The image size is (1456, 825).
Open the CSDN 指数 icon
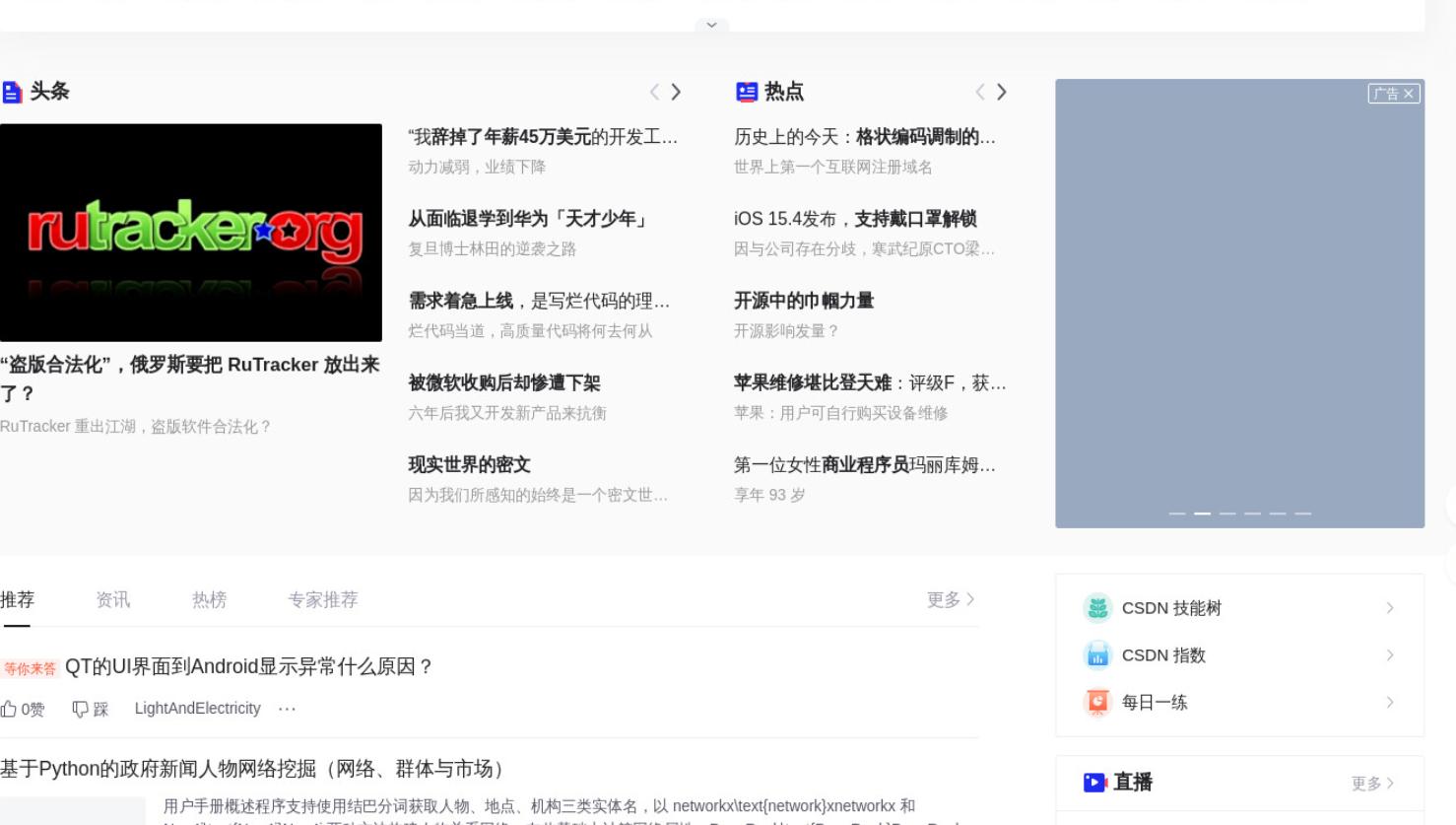pyautogui.click(x=1097, y=655)
